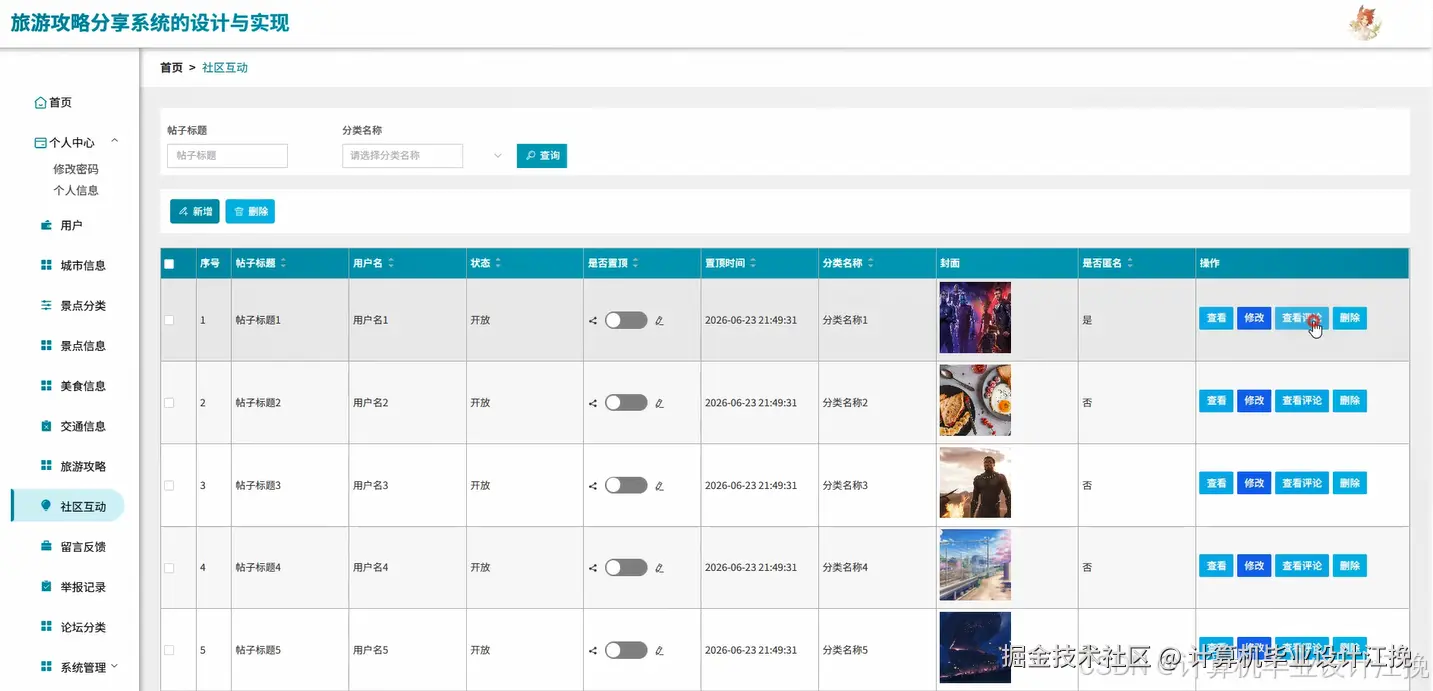This screenshot has height=691, width=1433.
Task: Click the edit pencil icon in row 帖子标题4
Action: click(659, 567)
